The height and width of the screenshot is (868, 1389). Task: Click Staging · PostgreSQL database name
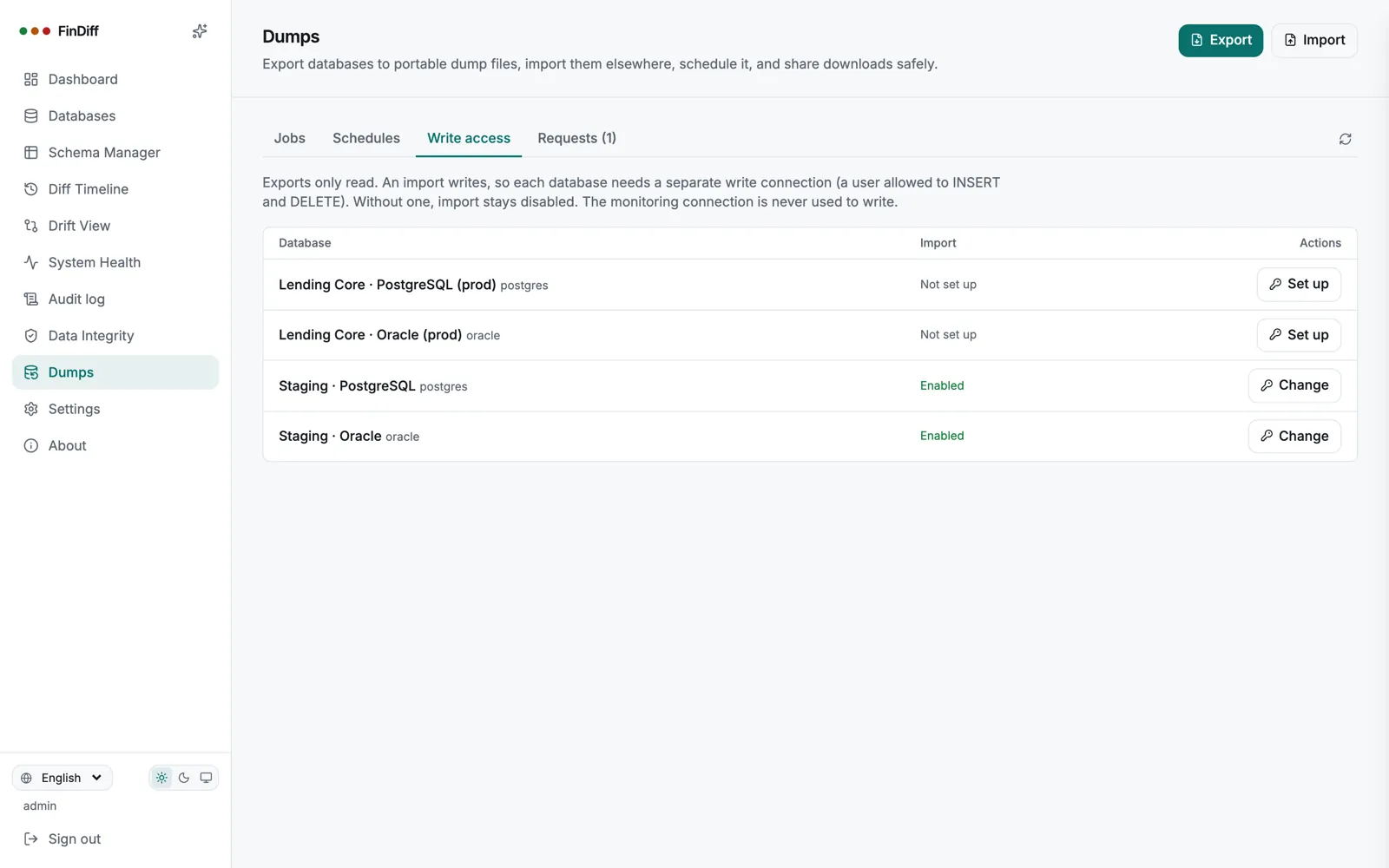pos(347,385)
